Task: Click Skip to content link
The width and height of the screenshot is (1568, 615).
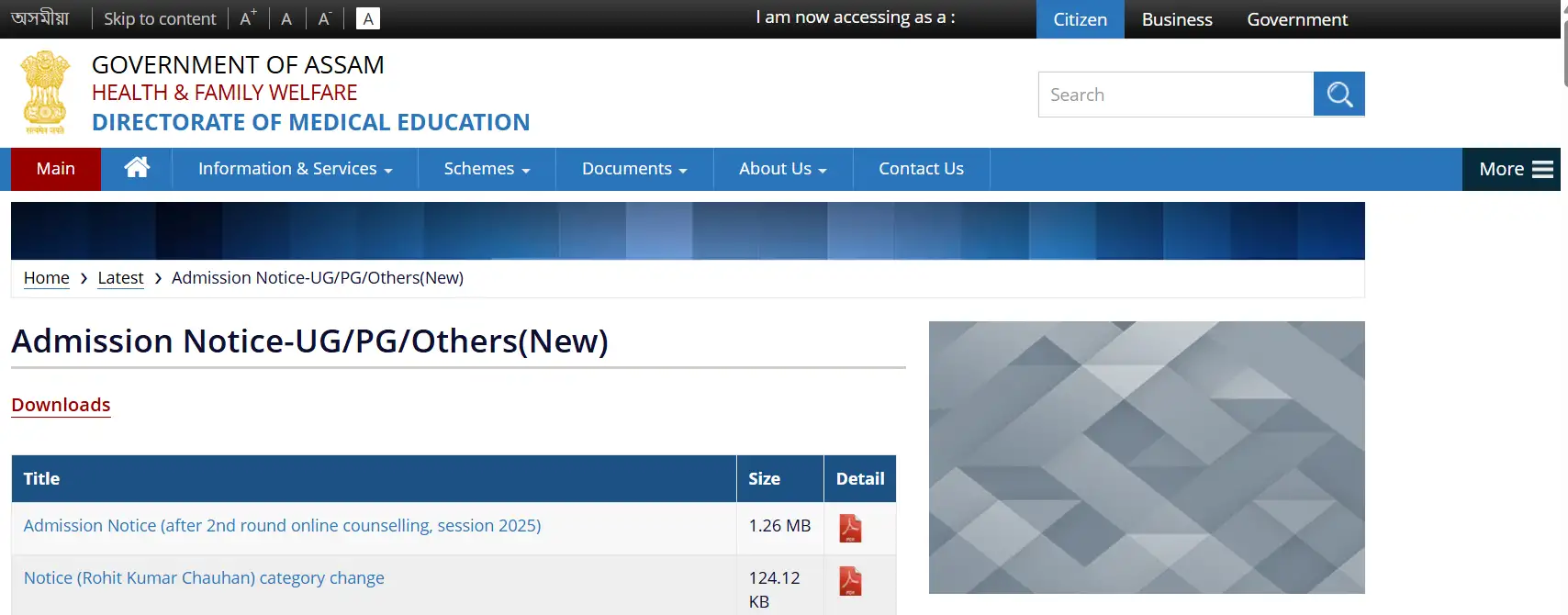Action: pos(160,18)
